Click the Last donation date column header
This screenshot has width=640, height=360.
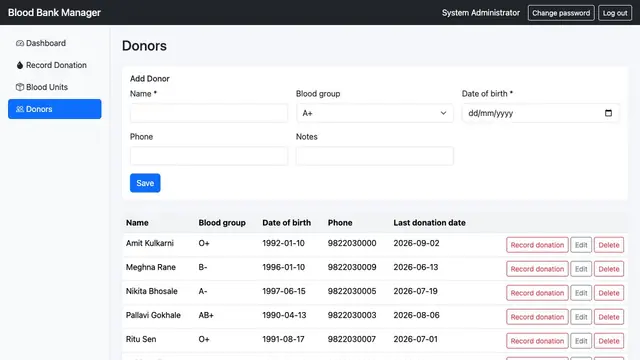(x=429, y=223)
